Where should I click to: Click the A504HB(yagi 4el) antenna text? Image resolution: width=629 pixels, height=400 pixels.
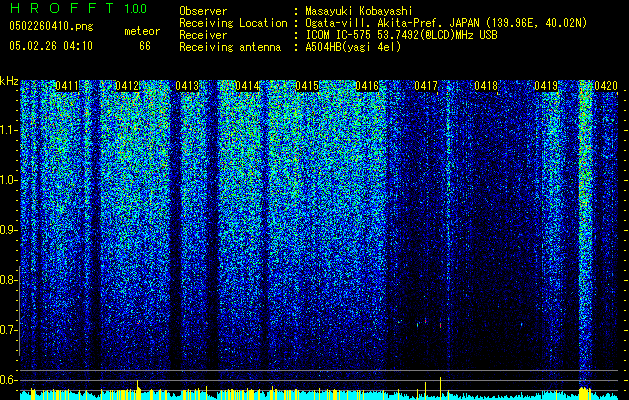pyautogui.click(x=353, y=47)
